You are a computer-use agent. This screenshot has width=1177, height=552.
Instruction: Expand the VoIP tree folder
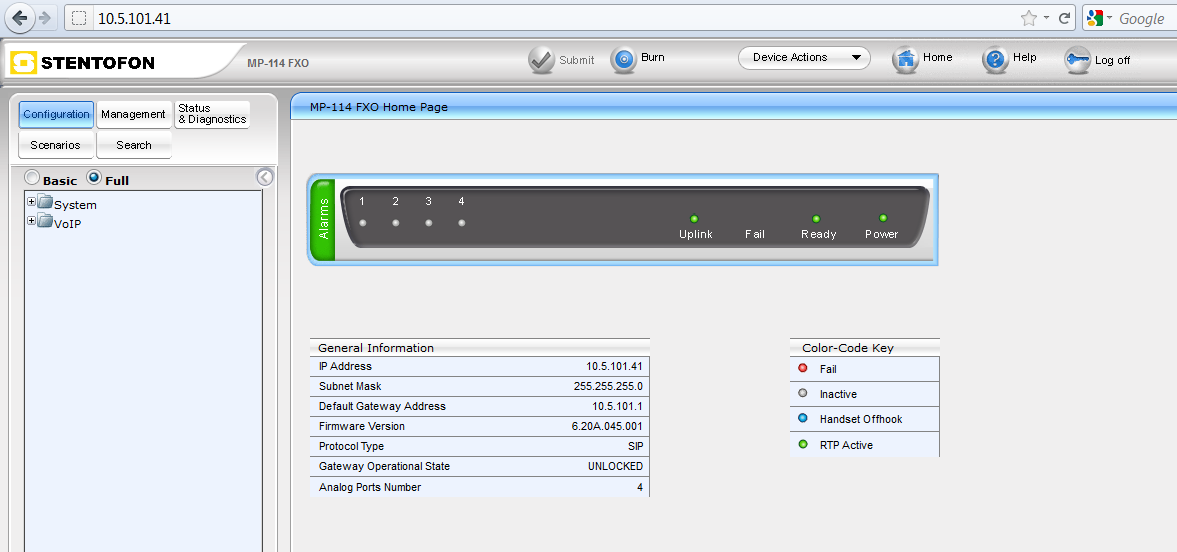coord(31,221)
